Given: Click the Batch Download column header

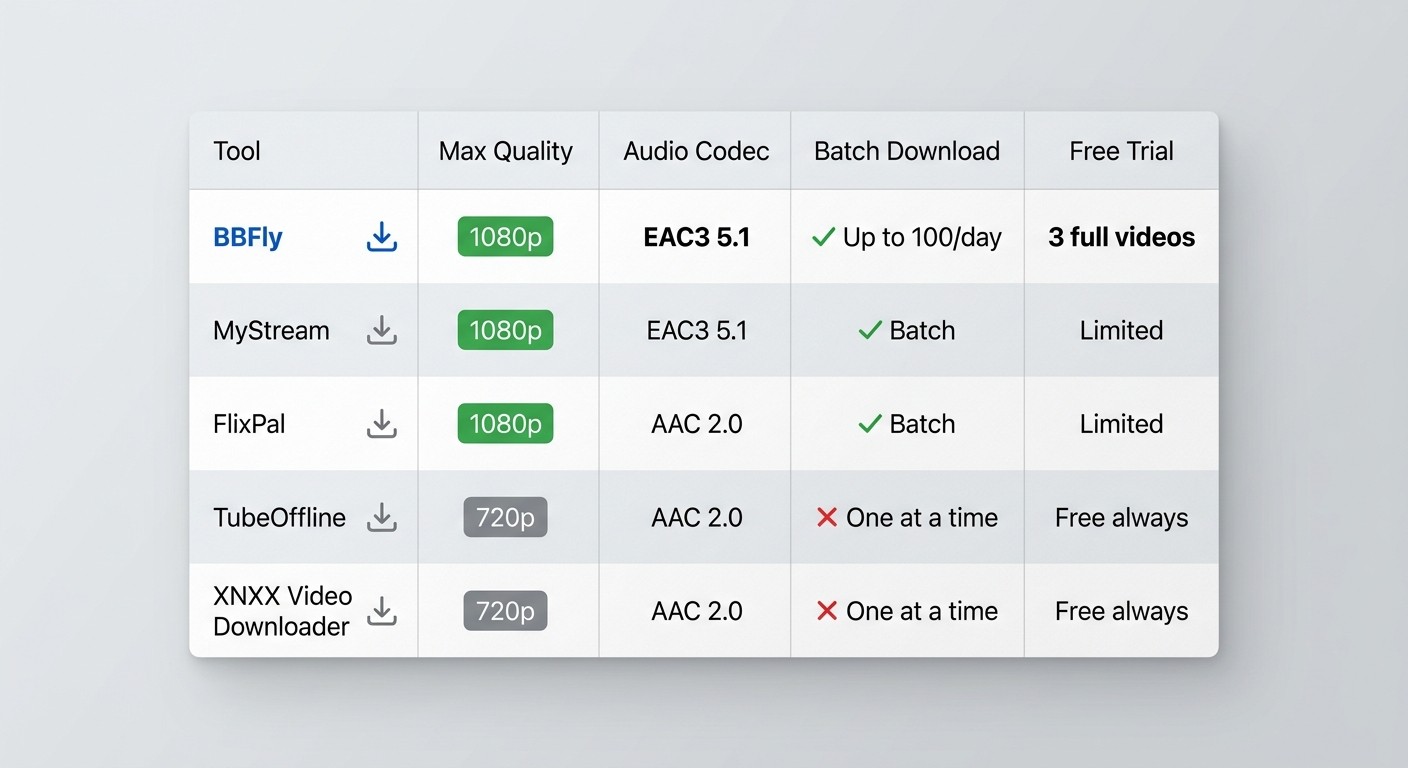Looking at the screenshot, I should click(907, 151).
